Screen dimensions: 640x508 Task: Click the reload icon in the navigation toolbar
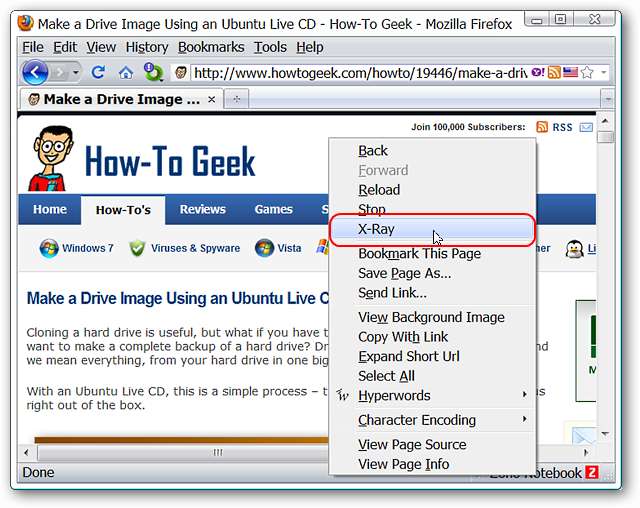pos(98,72)
